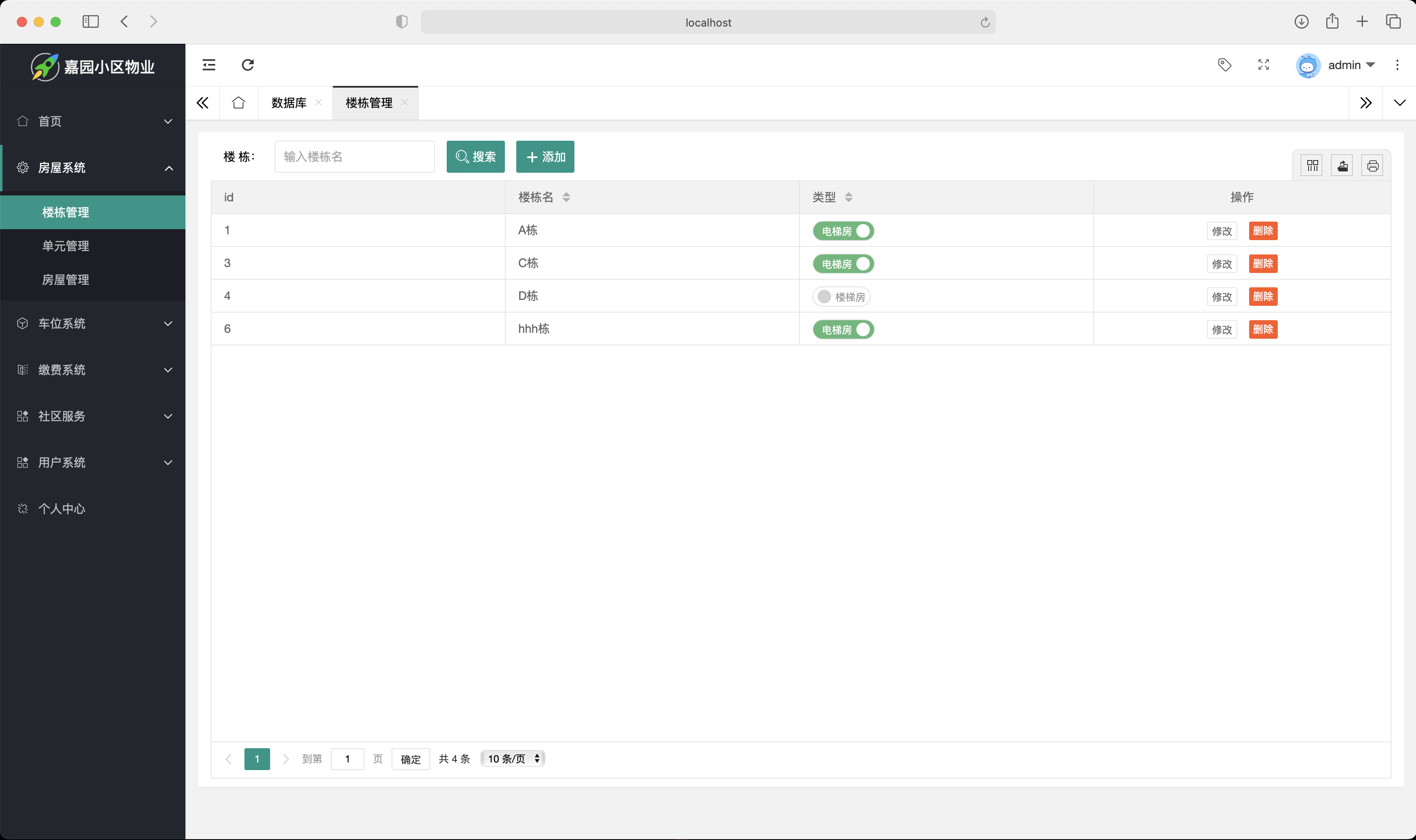Switch to the 数据库 tab
Screen dimensions: 1416x840
[289, 102]
